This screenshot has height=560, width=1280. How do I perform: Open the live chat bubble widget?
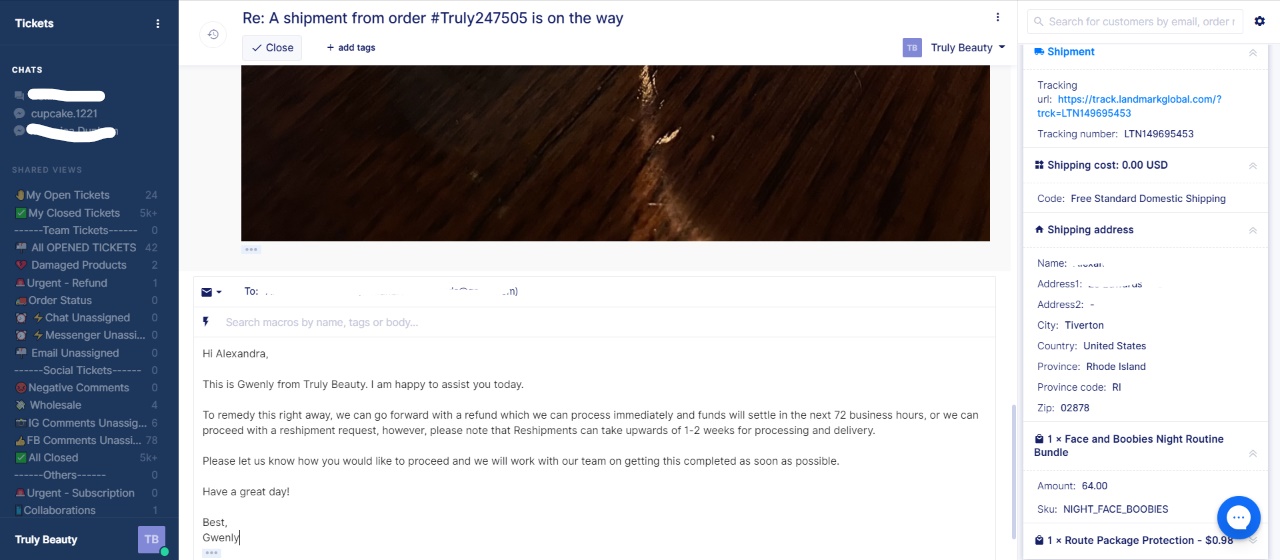pos(1238,517)
